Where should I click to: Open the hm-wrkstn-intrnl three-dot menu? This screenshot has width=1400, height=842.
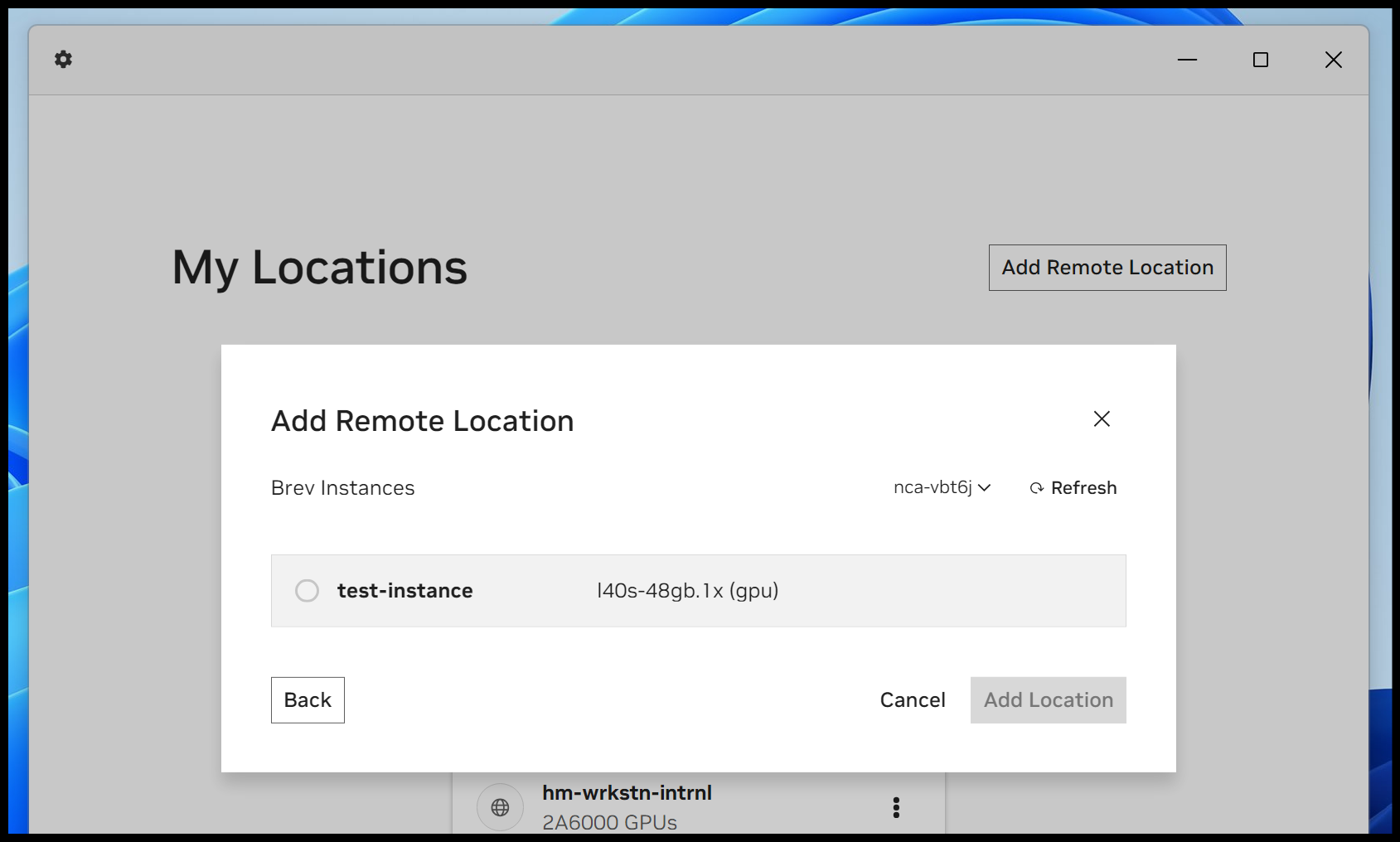tap(896, 807)
